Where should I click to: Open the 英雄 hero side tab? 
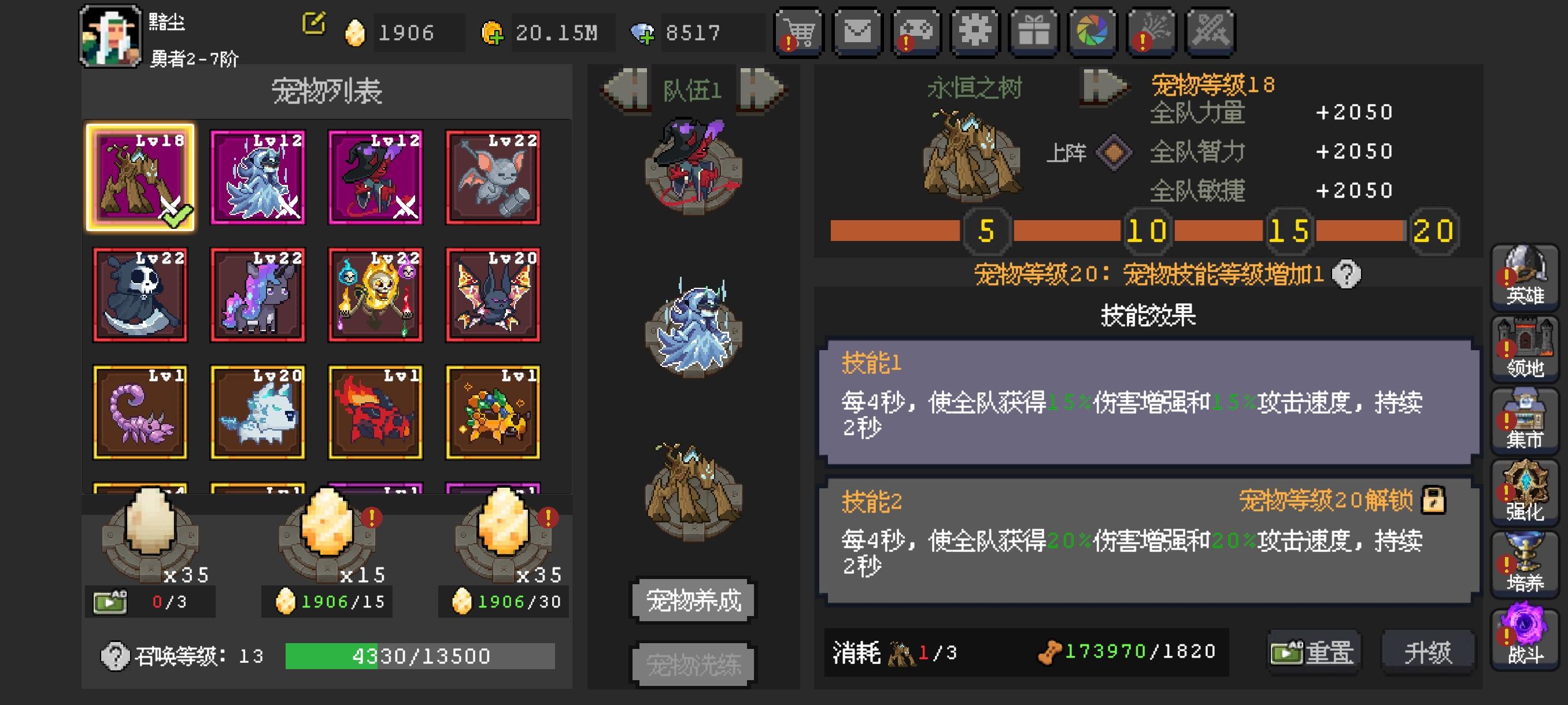coord(1524,277)
